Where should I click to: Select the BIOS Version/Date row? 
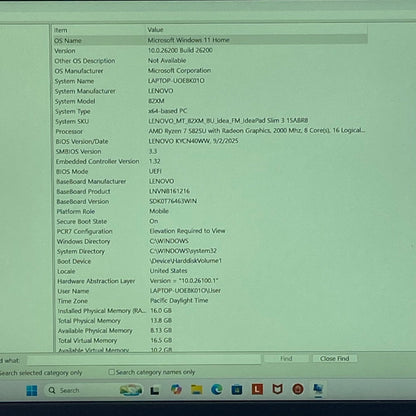tap(210, 141)
